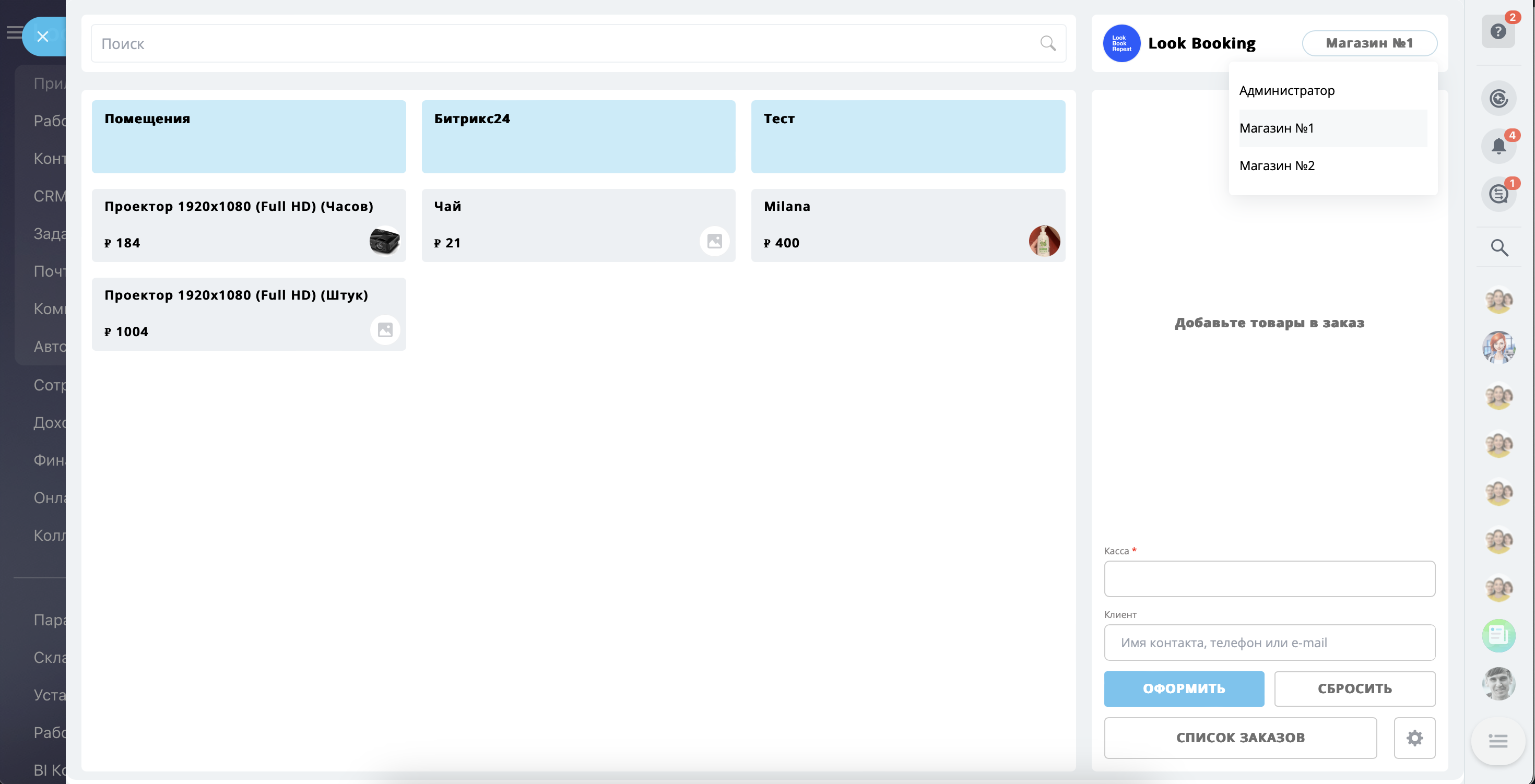The width and height of the screenshot is (1535, 784).
Task: Open the Касса selection field
Action: click(1269, 578)
